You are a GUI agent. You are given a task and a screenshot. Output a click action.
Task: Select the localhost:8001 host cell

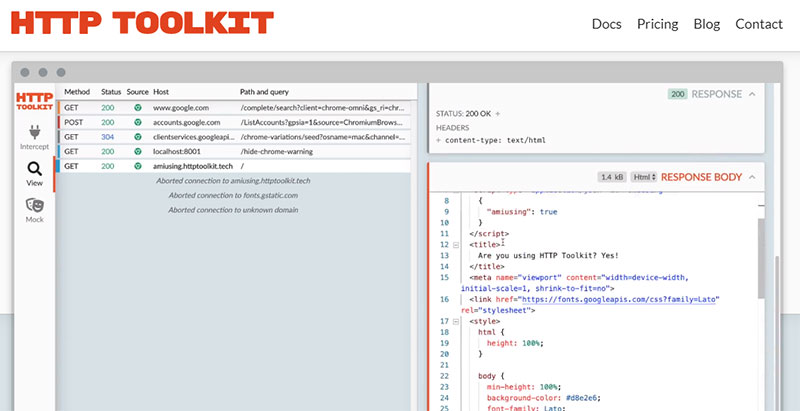pyautogui.click(x=177, y=151)
